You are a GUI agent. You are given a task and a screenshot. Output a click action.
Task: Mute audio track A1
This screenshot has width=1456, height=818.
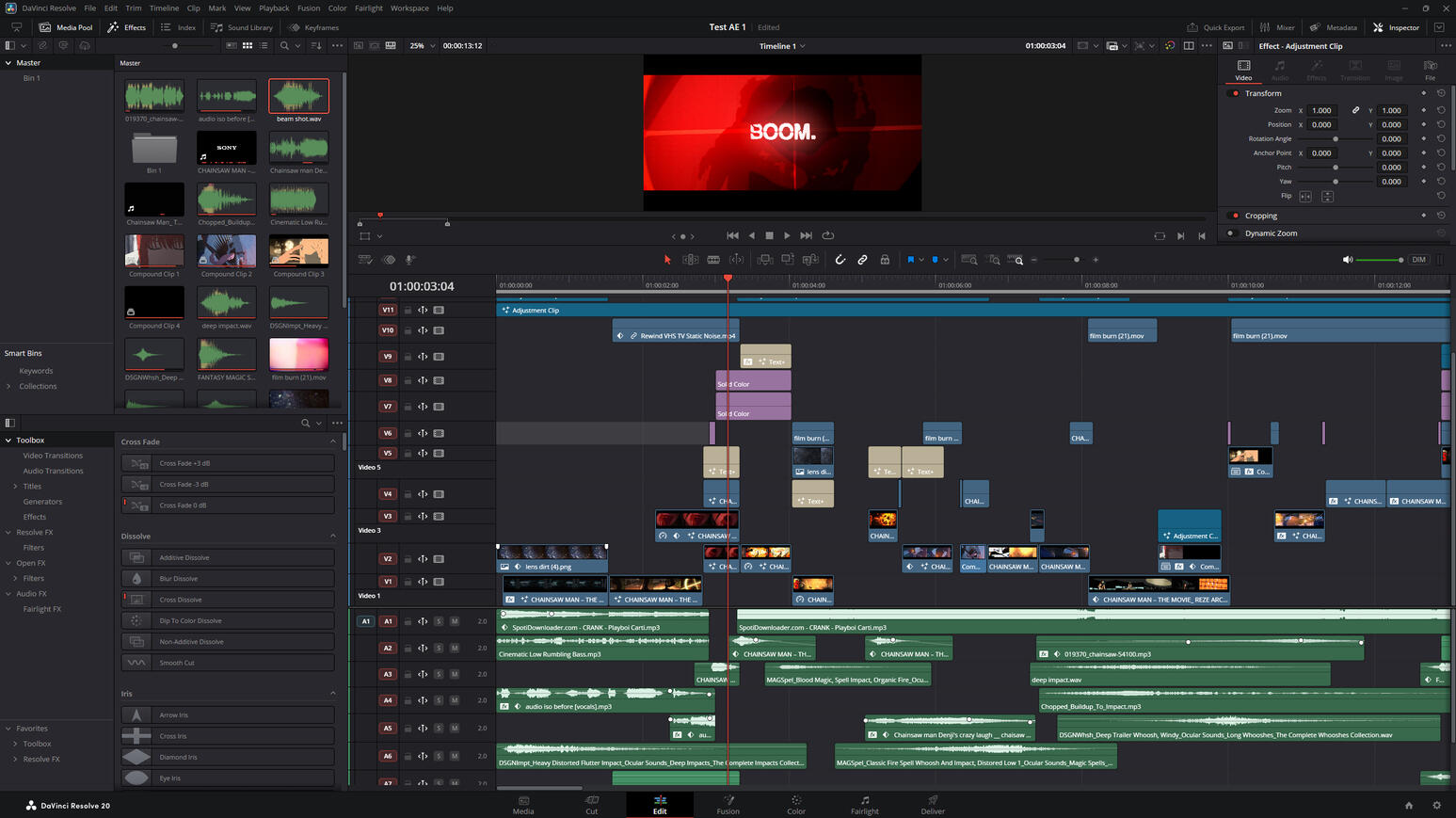[x=455, y=621]
